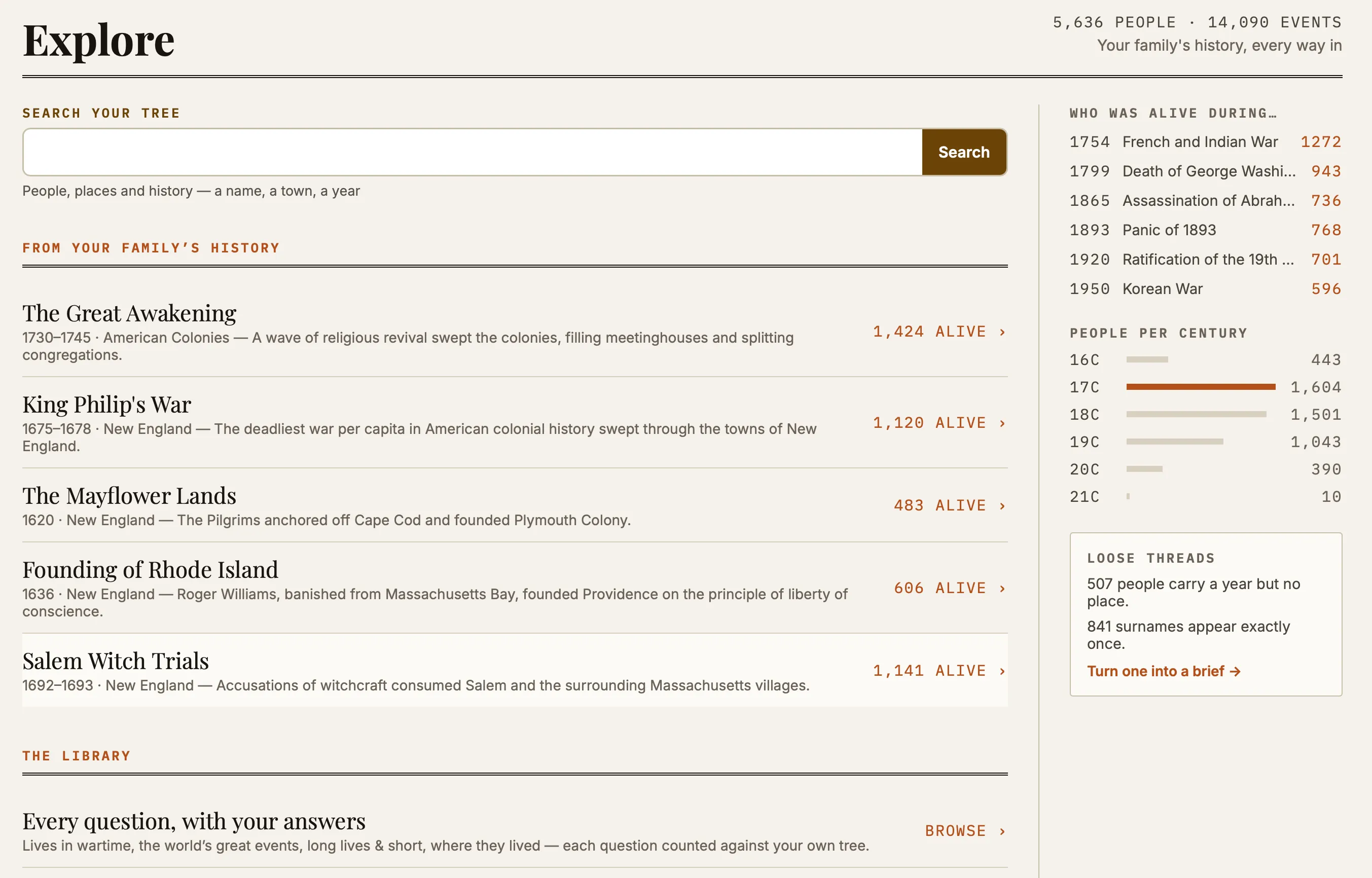This screenshot has height=878, width=1372.
Task: Open Every question, with your answers
Action: click(x=515, y=831)
